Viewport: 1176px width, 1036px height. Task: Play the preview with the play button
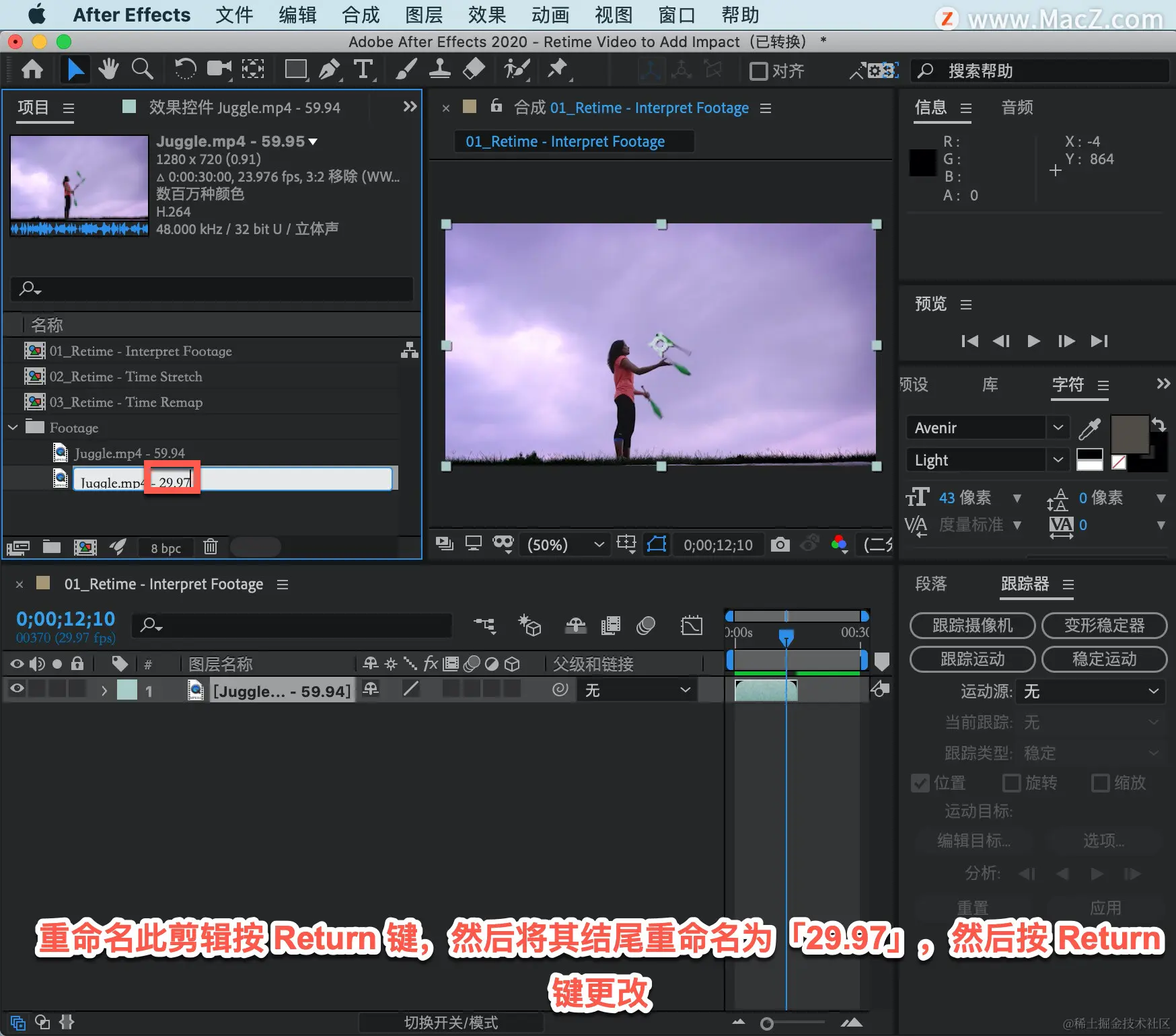pyautogui.click(x=1033, y=341)
